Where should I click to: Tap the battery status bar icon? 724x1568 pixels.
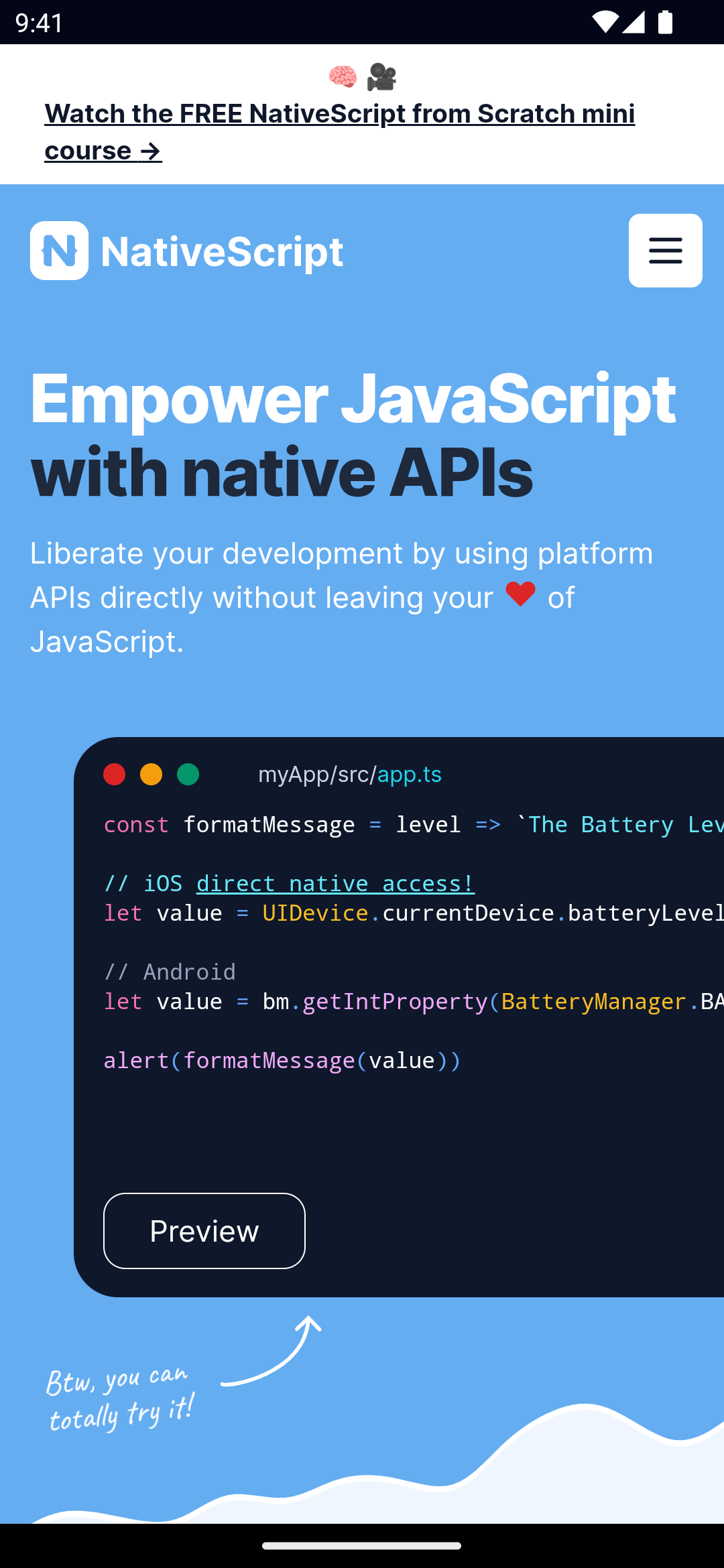click(665, 22)
